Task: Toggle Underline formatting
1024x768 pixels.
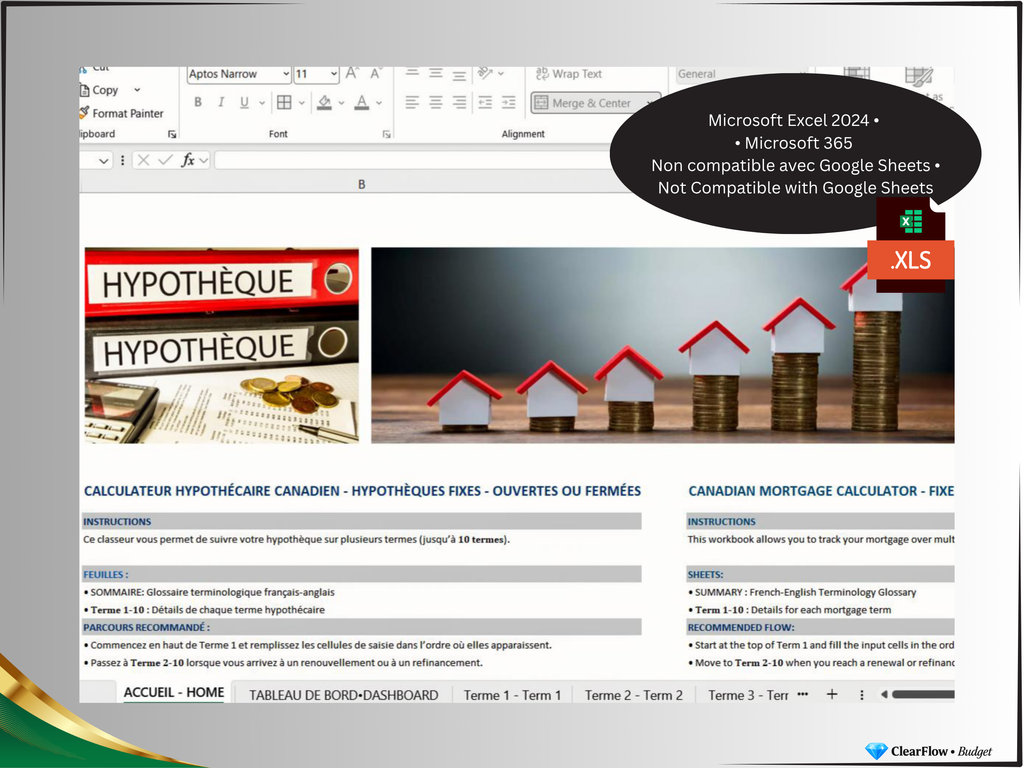Action: (x=244, y=103)
